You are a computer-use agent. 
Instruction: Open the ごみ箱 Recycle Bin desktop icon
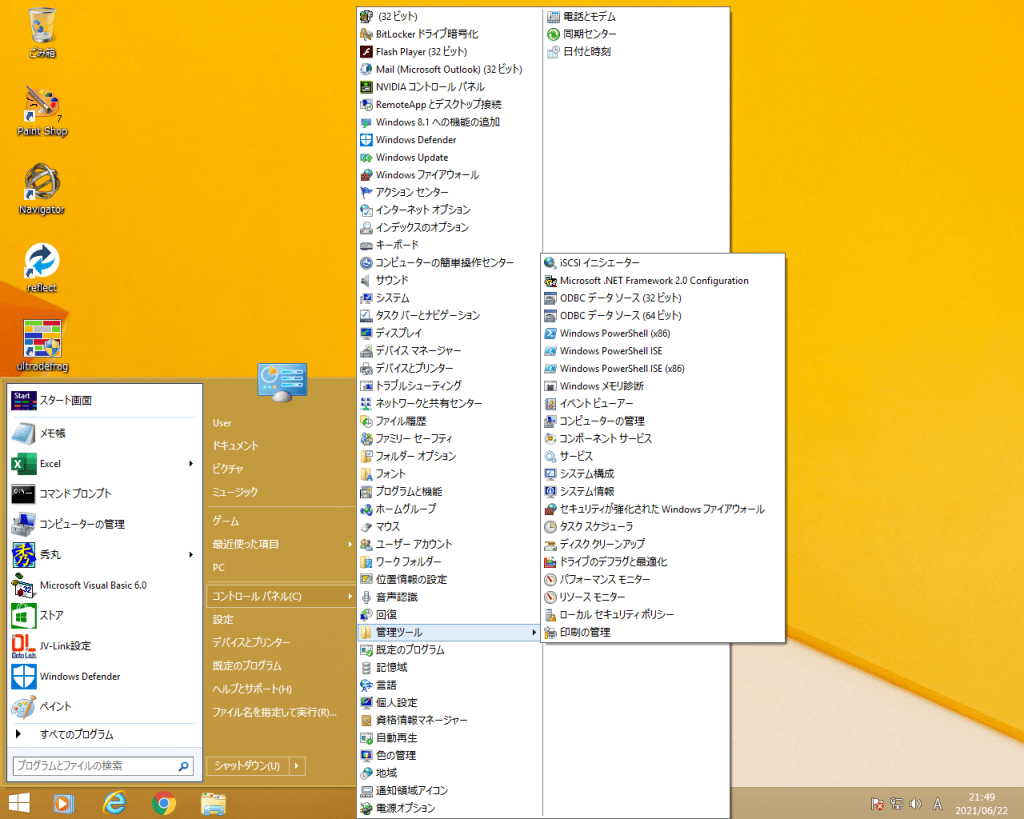point(42,31)
